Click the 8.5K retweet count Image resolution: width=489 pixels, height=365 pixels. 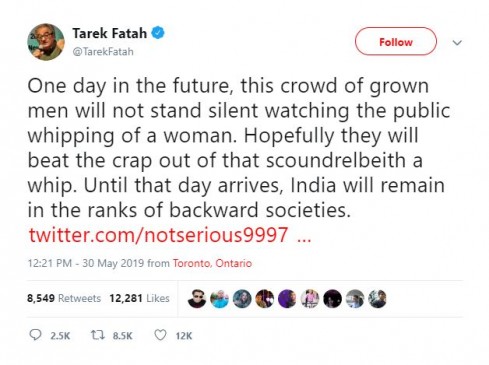pos(122,336)
